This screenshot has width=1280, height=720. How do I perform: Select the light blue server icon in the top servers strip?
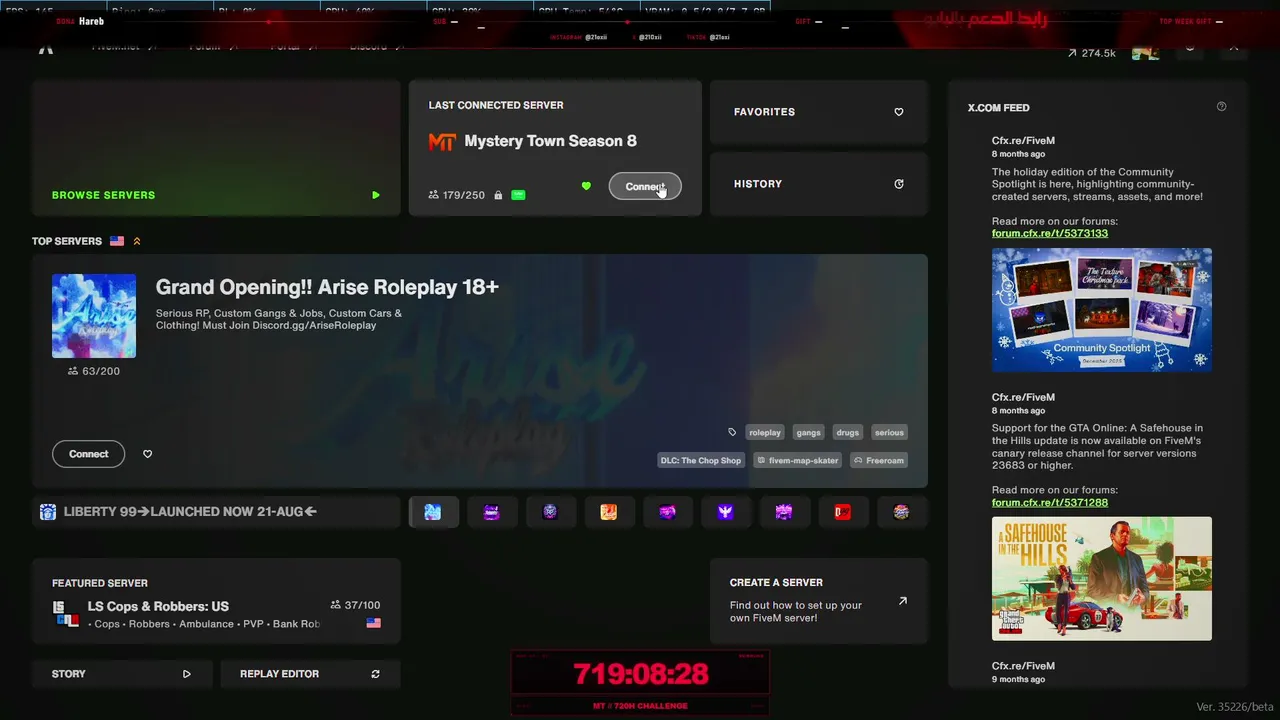433,512
